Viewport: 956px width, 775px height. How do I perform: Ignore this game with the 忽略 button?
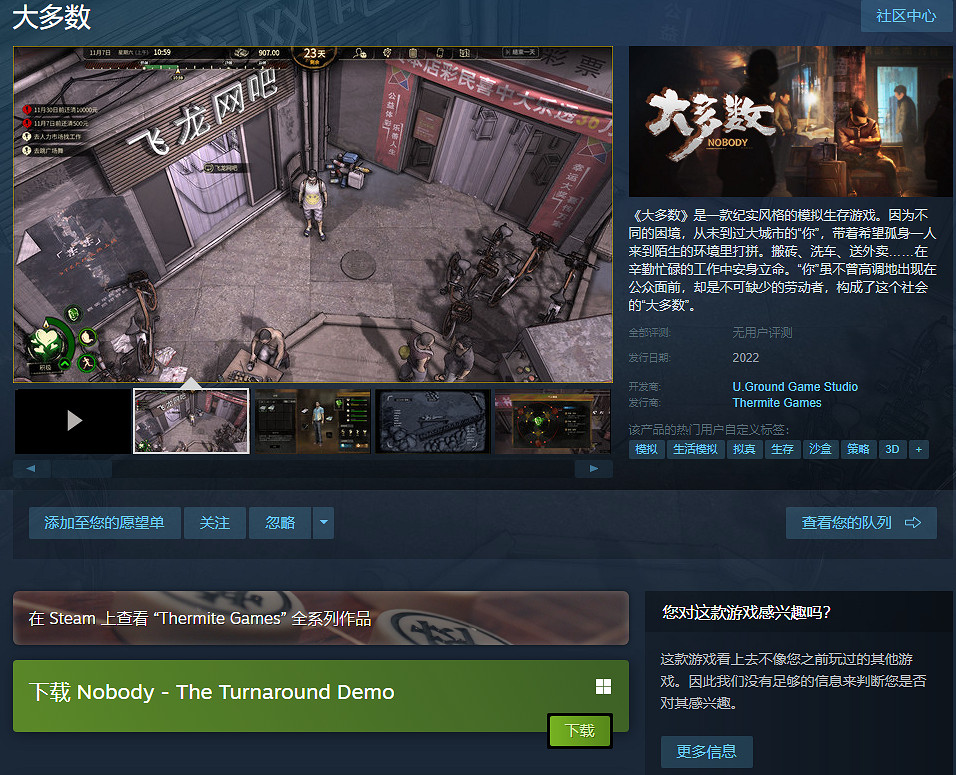coord(280,523)
